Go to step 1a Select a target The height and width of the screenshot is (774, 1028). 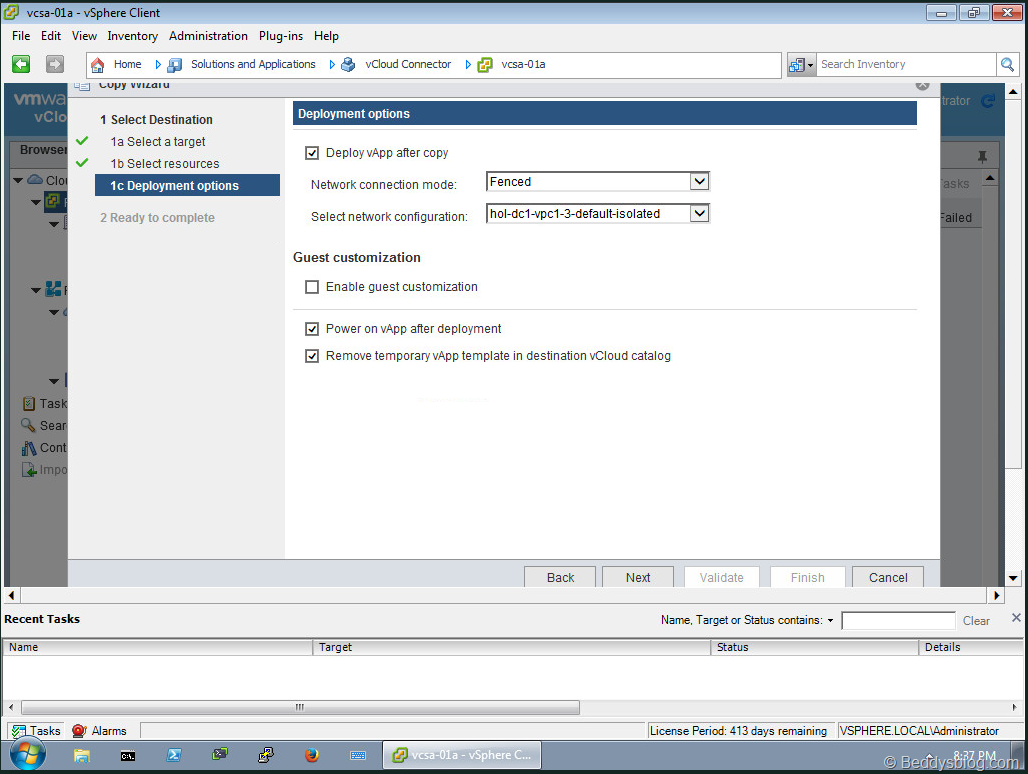tap(158, 142)
